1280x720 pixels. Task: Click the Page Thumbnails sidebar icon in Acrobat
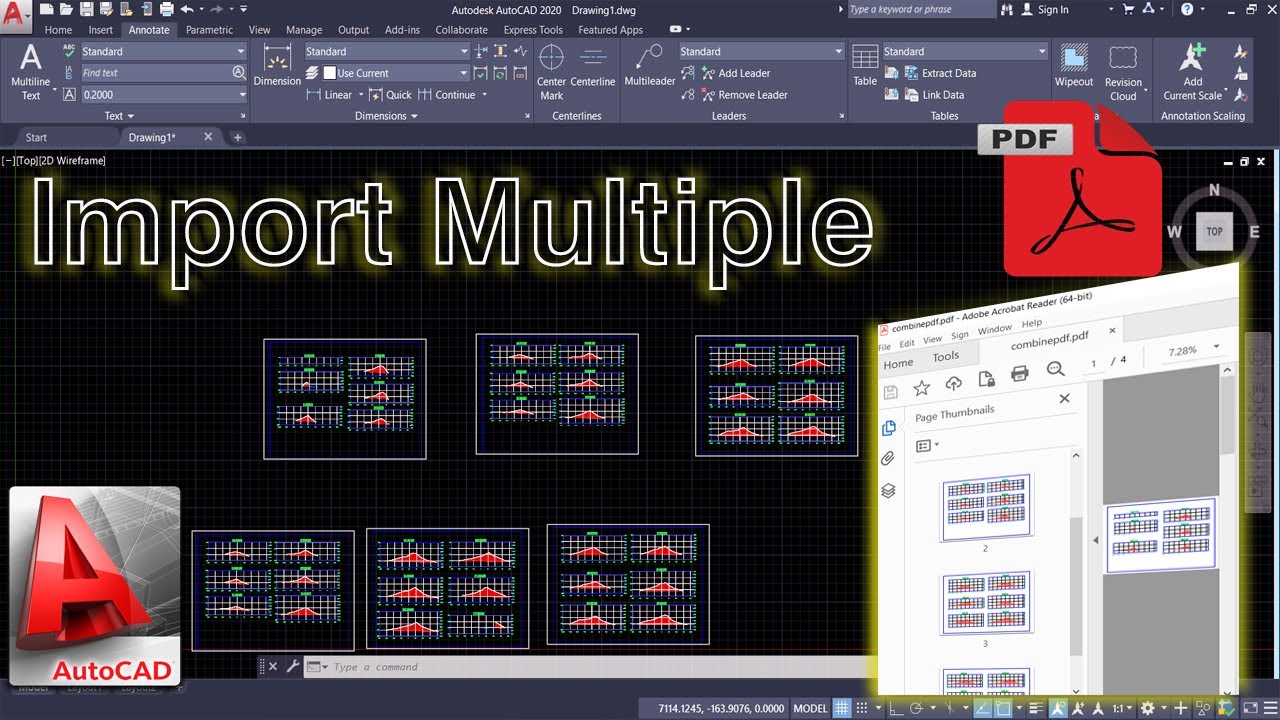click(888, 428)
